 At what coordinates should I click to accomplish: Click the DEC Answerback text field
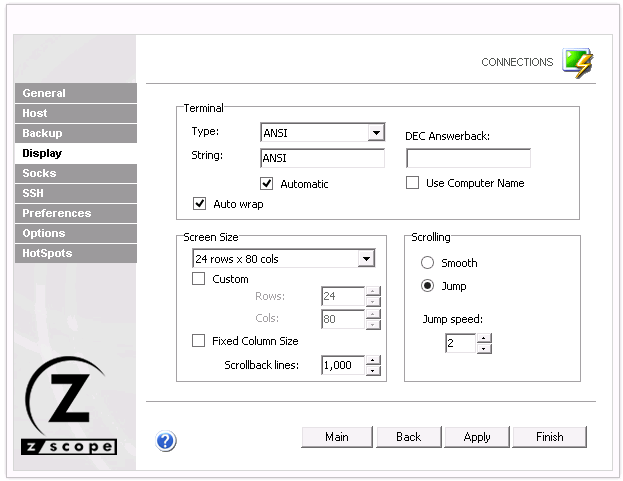click(x=468, y=158)
